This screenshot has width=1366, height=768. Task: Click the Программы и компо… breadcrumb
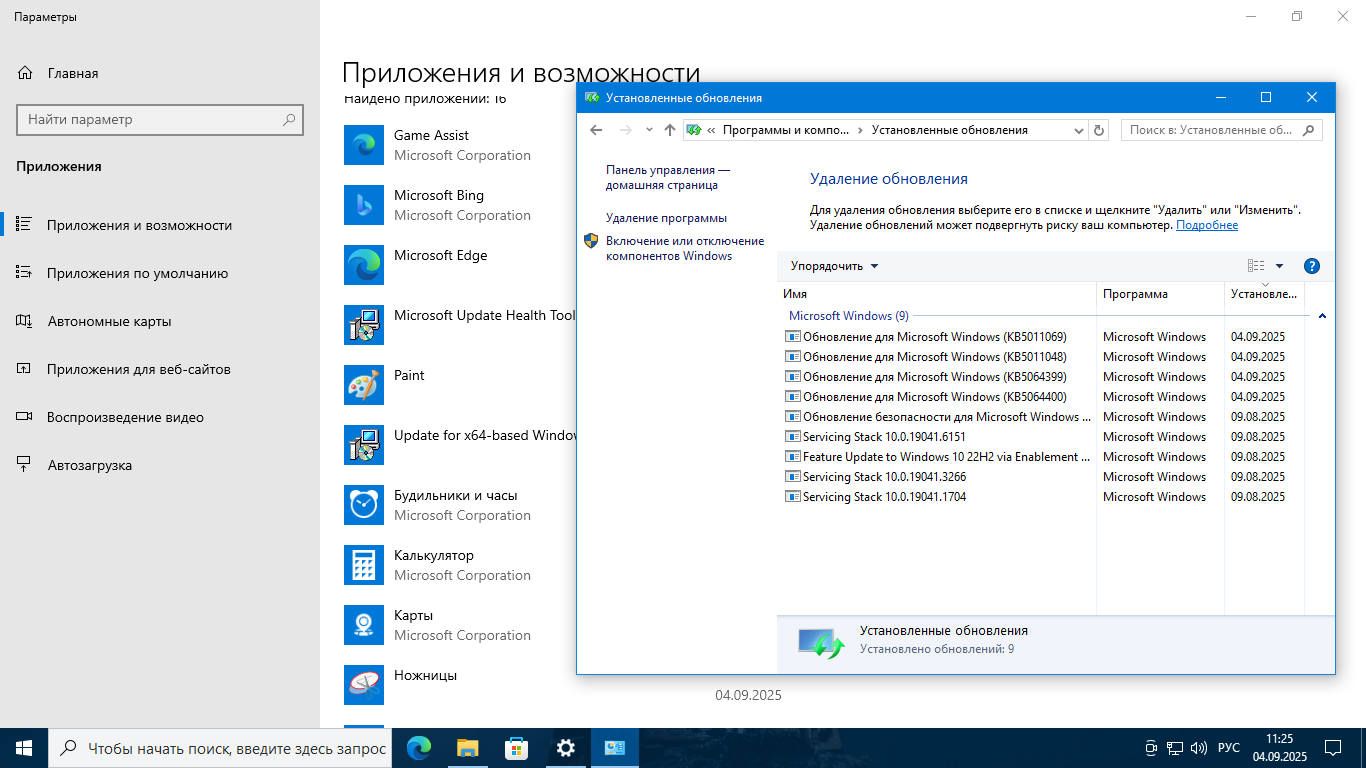pyautogui.click(x=785, y=130)
